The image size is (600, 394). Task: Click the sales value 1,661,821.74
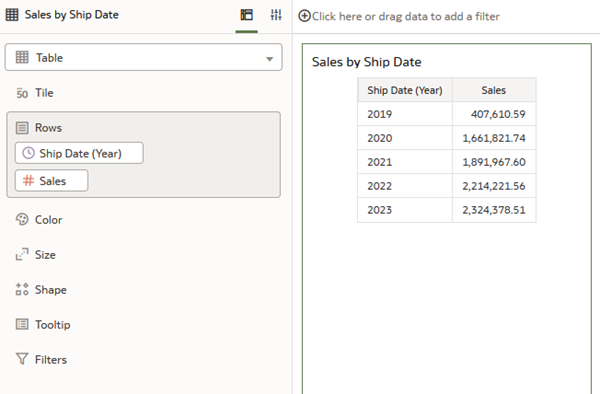coord(494,138)
